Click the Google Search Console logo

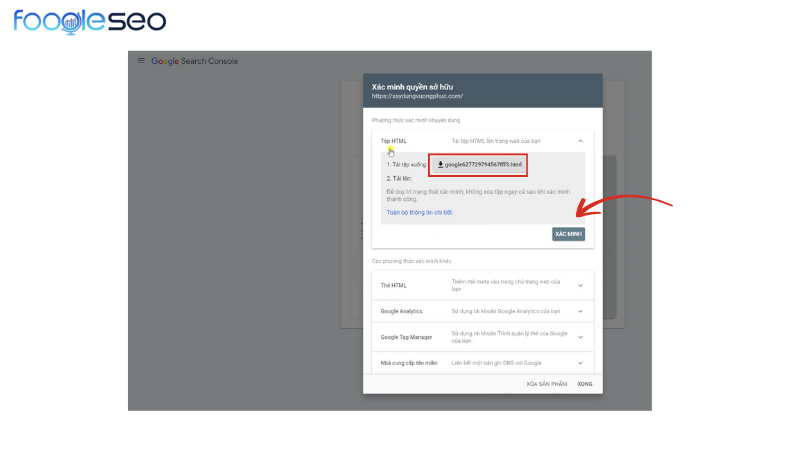(x=195, y=61)
